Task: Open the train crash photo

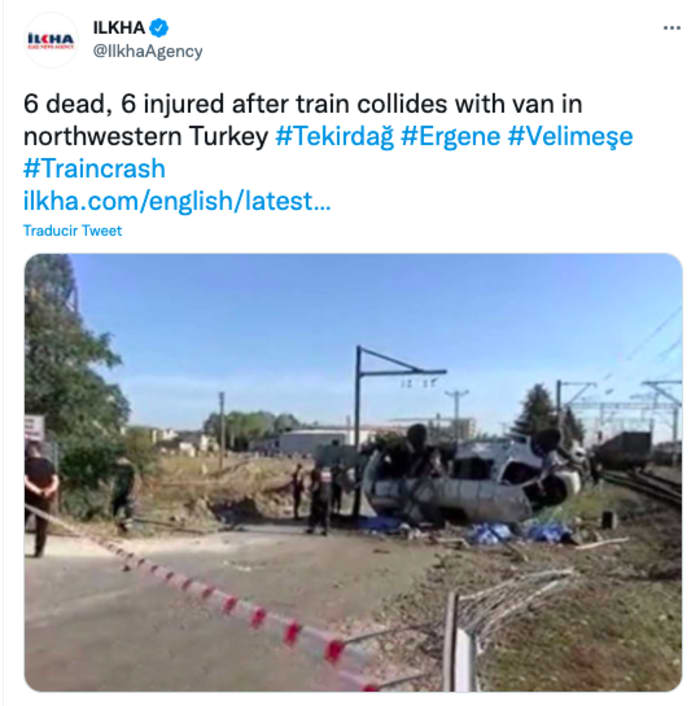Action: pyautogui.click(x=353, y=472)
